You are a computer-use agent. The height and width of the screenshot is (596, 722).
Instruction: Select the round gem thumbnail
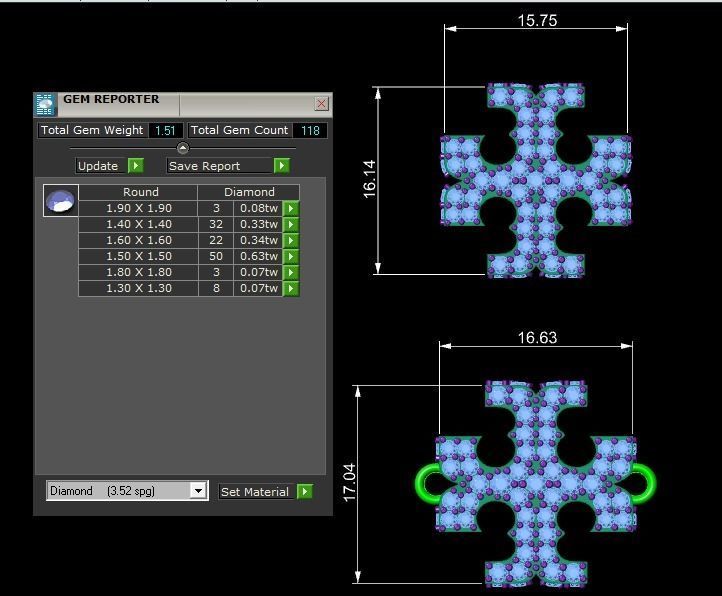[61, 200]
